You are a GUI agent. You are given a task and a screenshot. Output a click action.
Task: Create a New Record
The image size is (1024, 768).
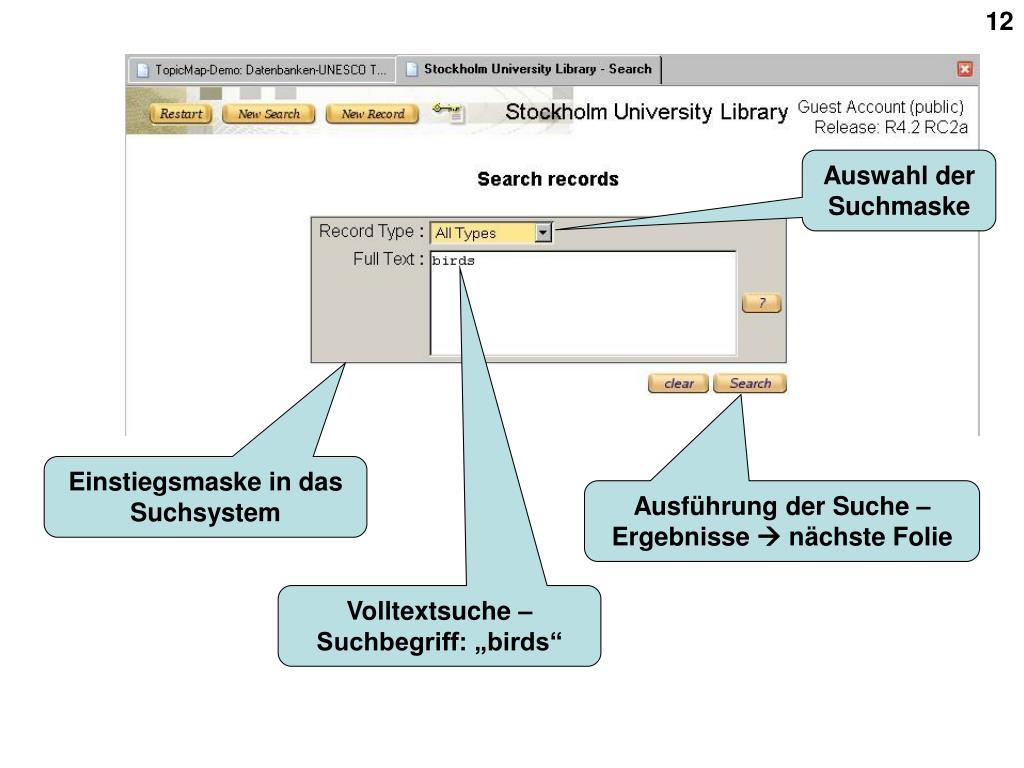372,114
